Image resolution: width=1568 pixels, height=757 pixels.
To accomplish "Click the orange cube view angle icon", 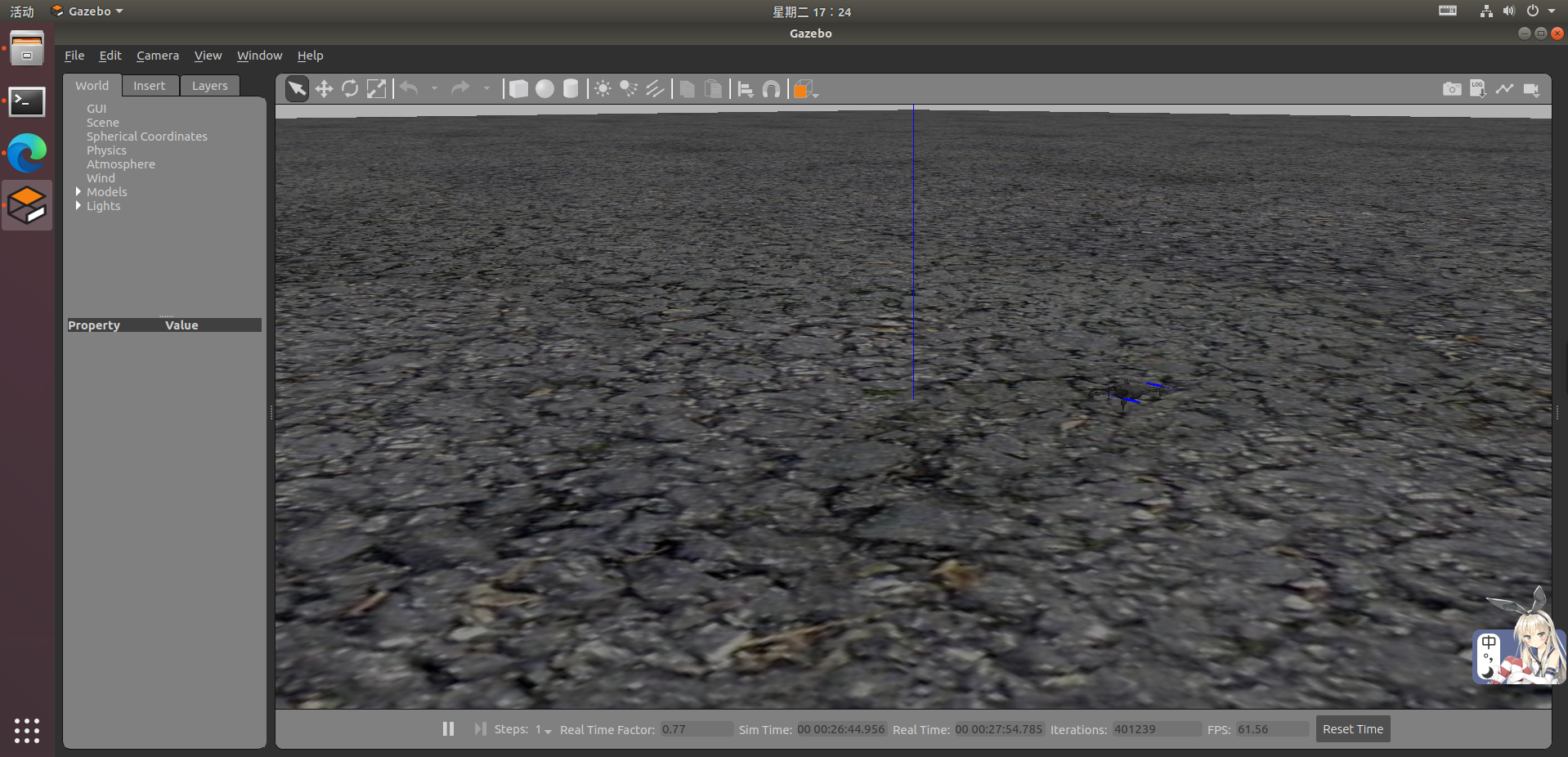I will [x=804, y=89].
